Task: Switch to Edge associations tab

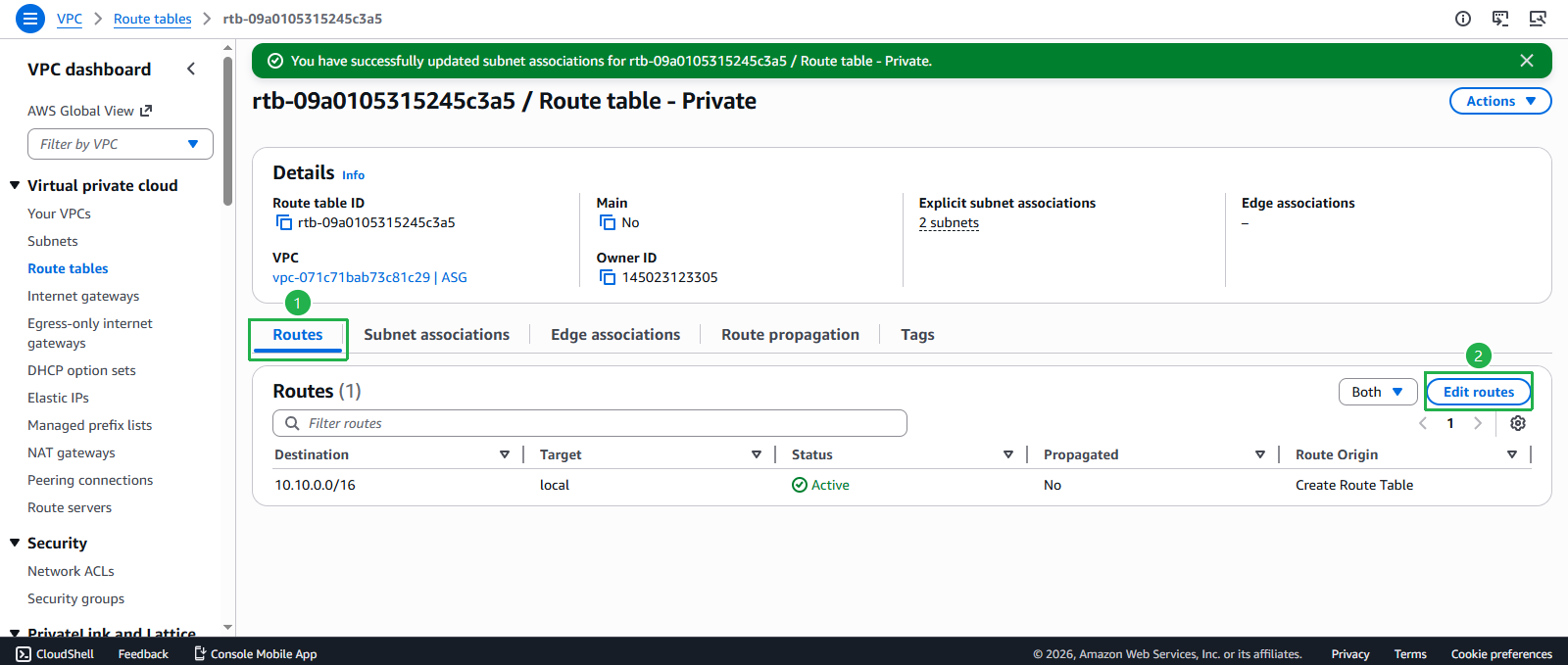Action: tap(615, 335)
